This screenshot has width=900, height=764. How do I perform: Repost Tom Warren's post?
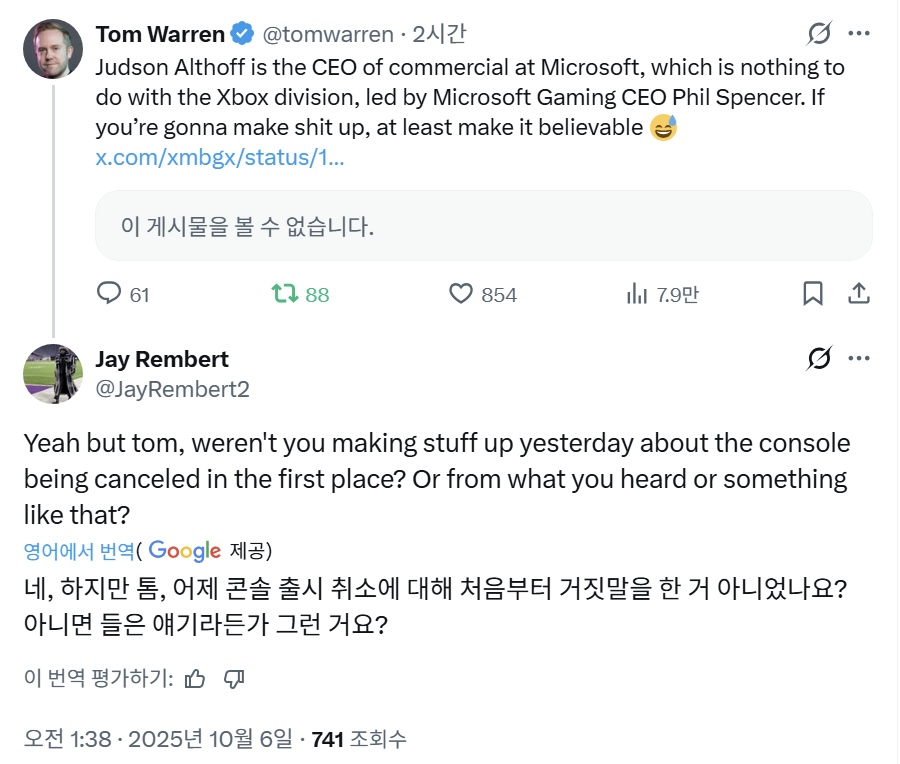(284, 294)
